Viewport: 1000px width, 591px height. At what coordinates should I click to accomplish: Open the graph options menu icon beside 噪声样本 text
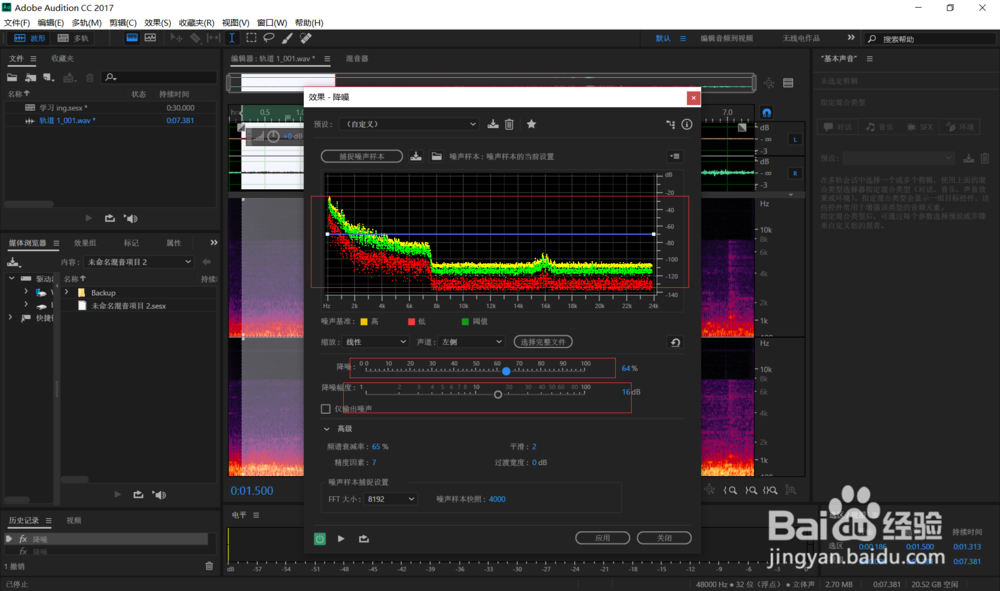tap(675, 156)
